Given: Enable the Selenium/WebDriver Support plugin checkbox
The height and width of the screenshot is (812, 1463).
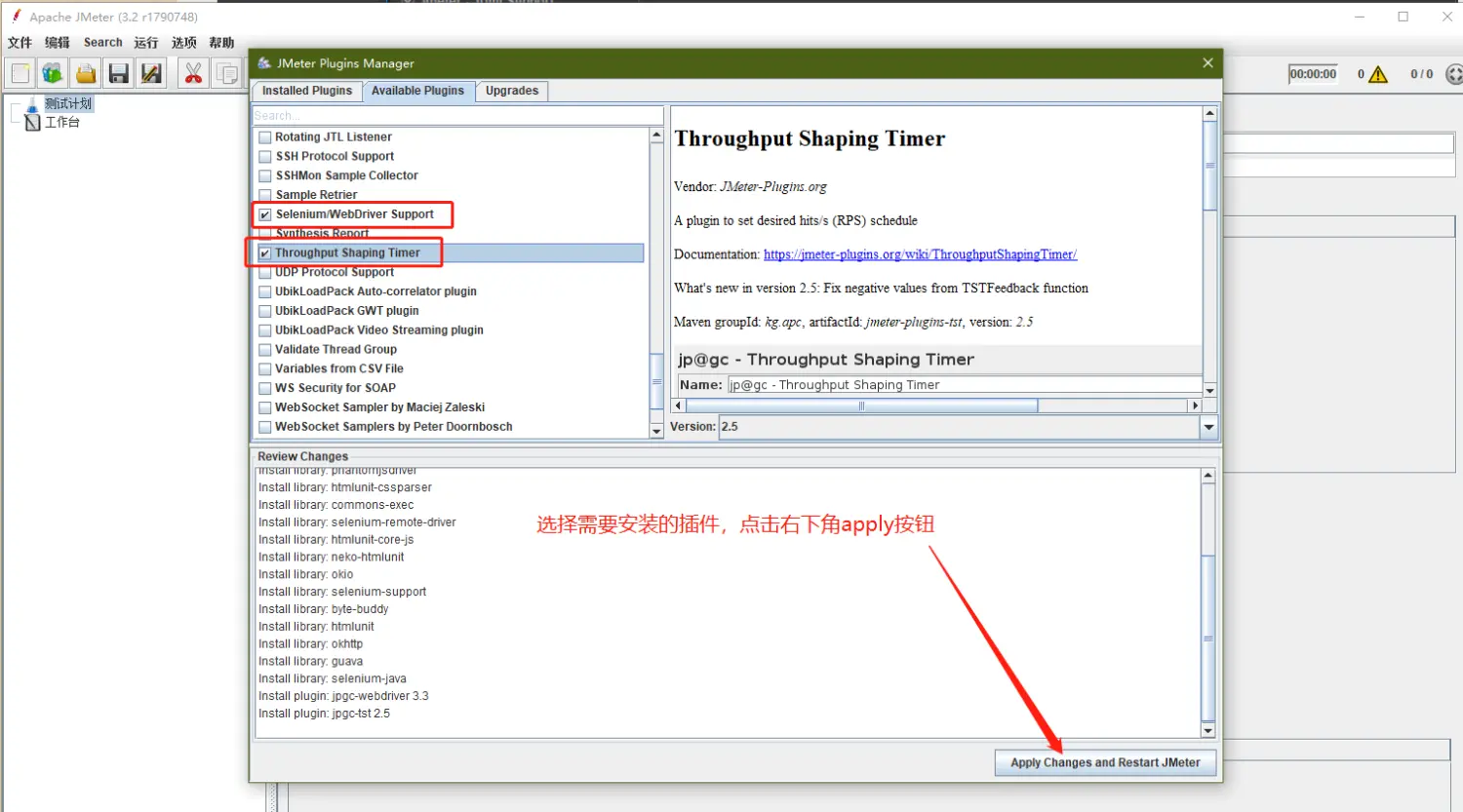Looking at the screenshot, I should click(264, 213).
